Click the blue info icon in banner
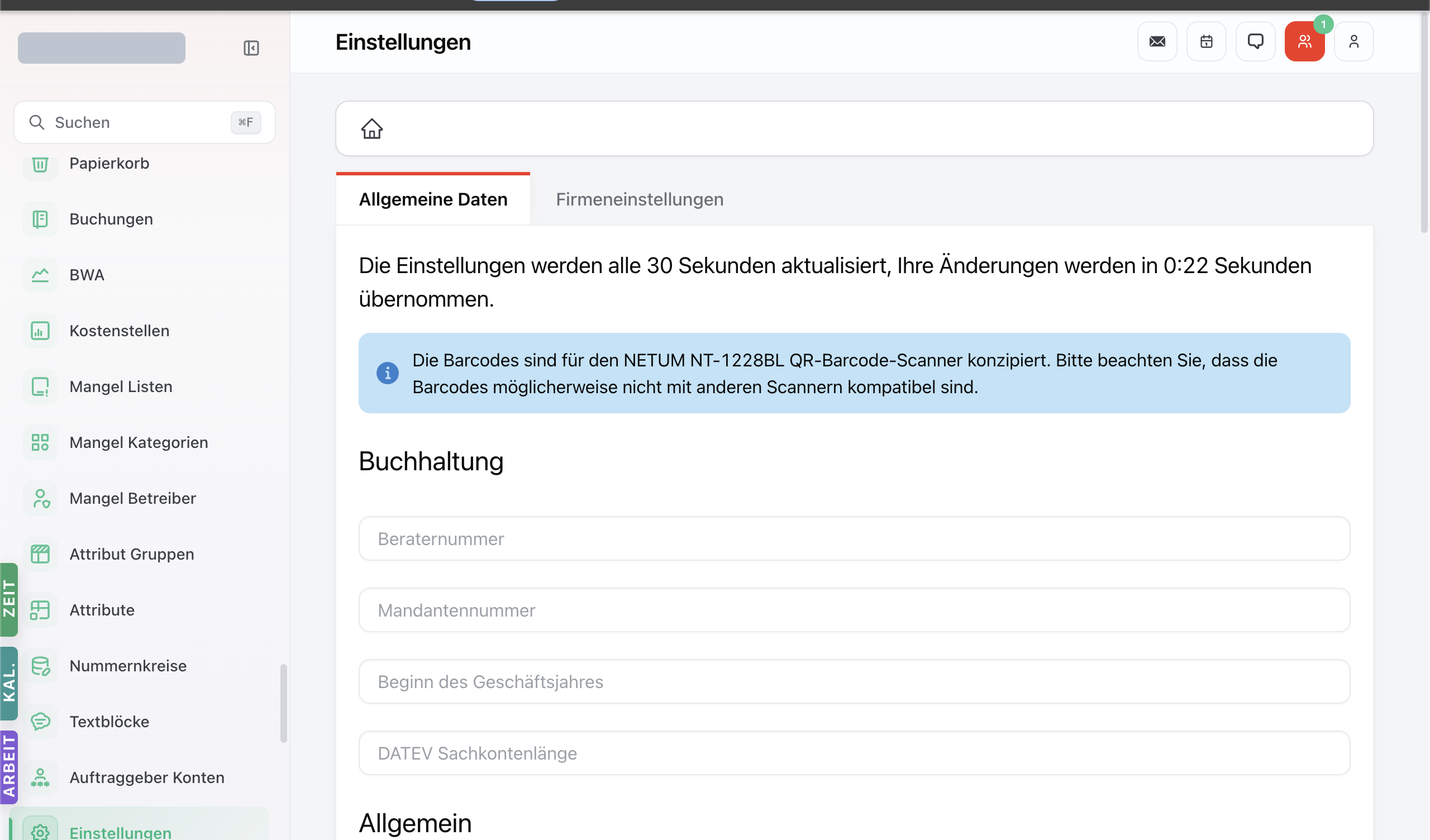The image size is (1430, 840). 388,373
